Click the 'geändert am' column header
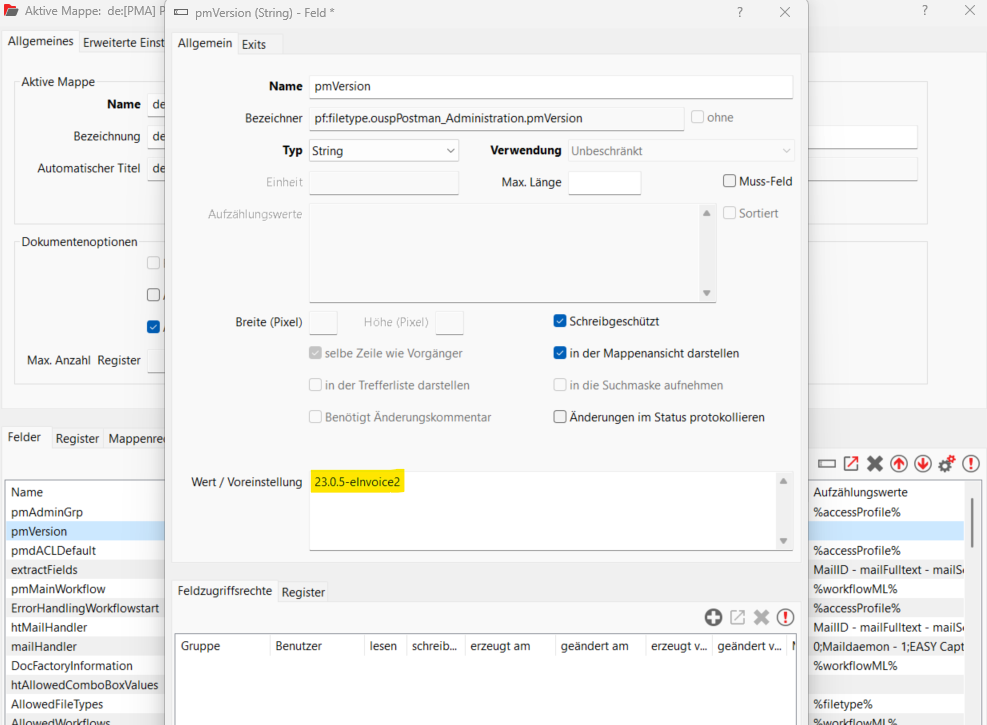 point(601,646)
